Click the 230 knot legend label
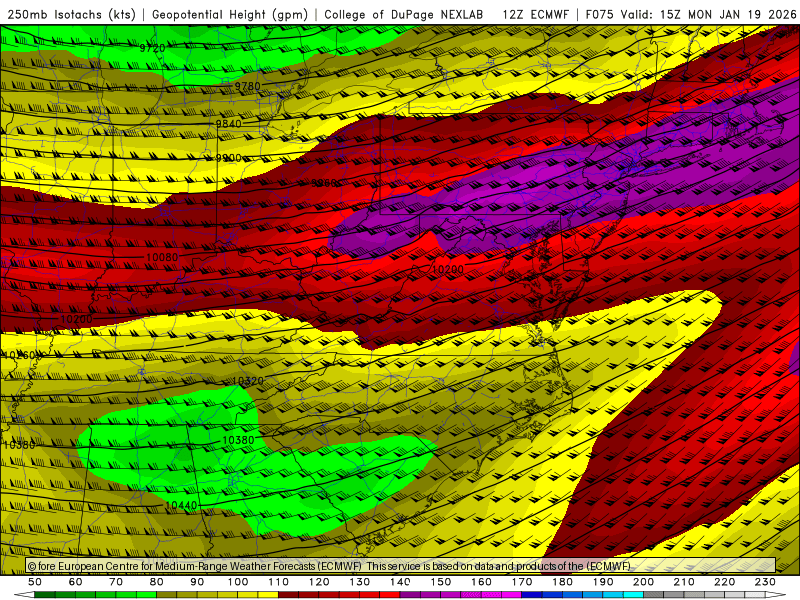The height and width of the screenshot is (600, 800). point(765,582)
